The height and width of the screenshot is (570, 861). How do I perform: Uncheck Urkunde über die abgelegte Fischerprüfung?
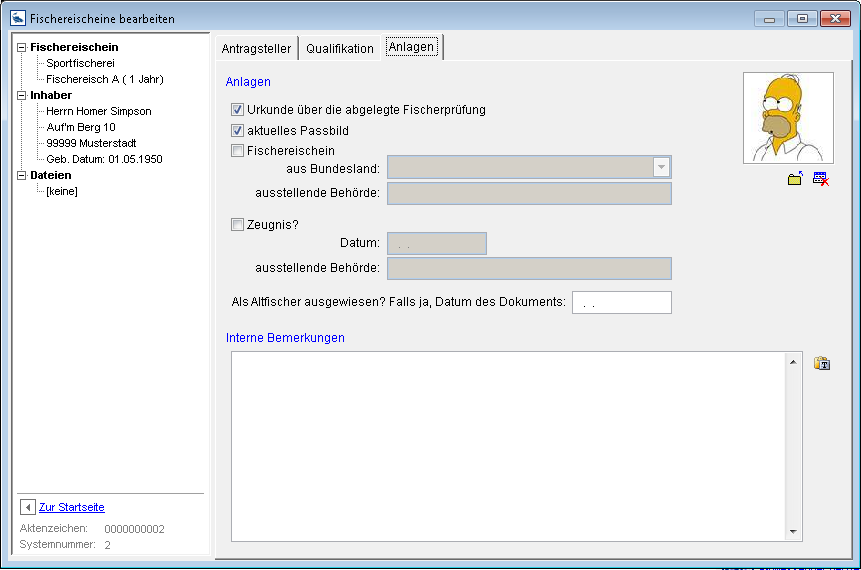tap(238, 110)
